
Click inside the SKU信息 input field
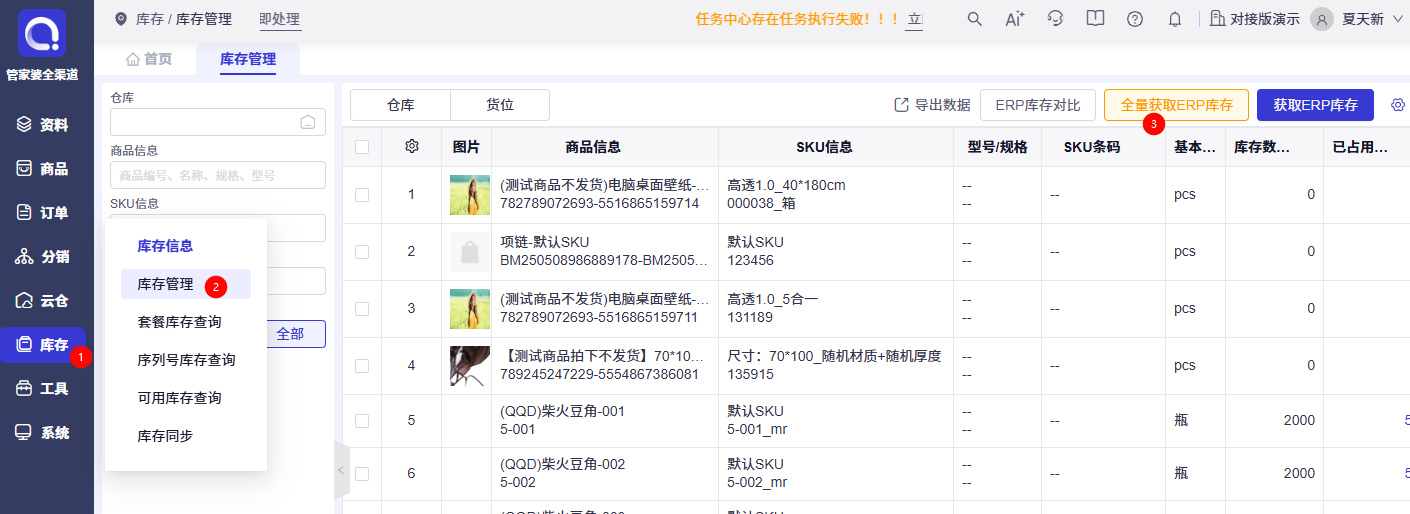(218, 228)
